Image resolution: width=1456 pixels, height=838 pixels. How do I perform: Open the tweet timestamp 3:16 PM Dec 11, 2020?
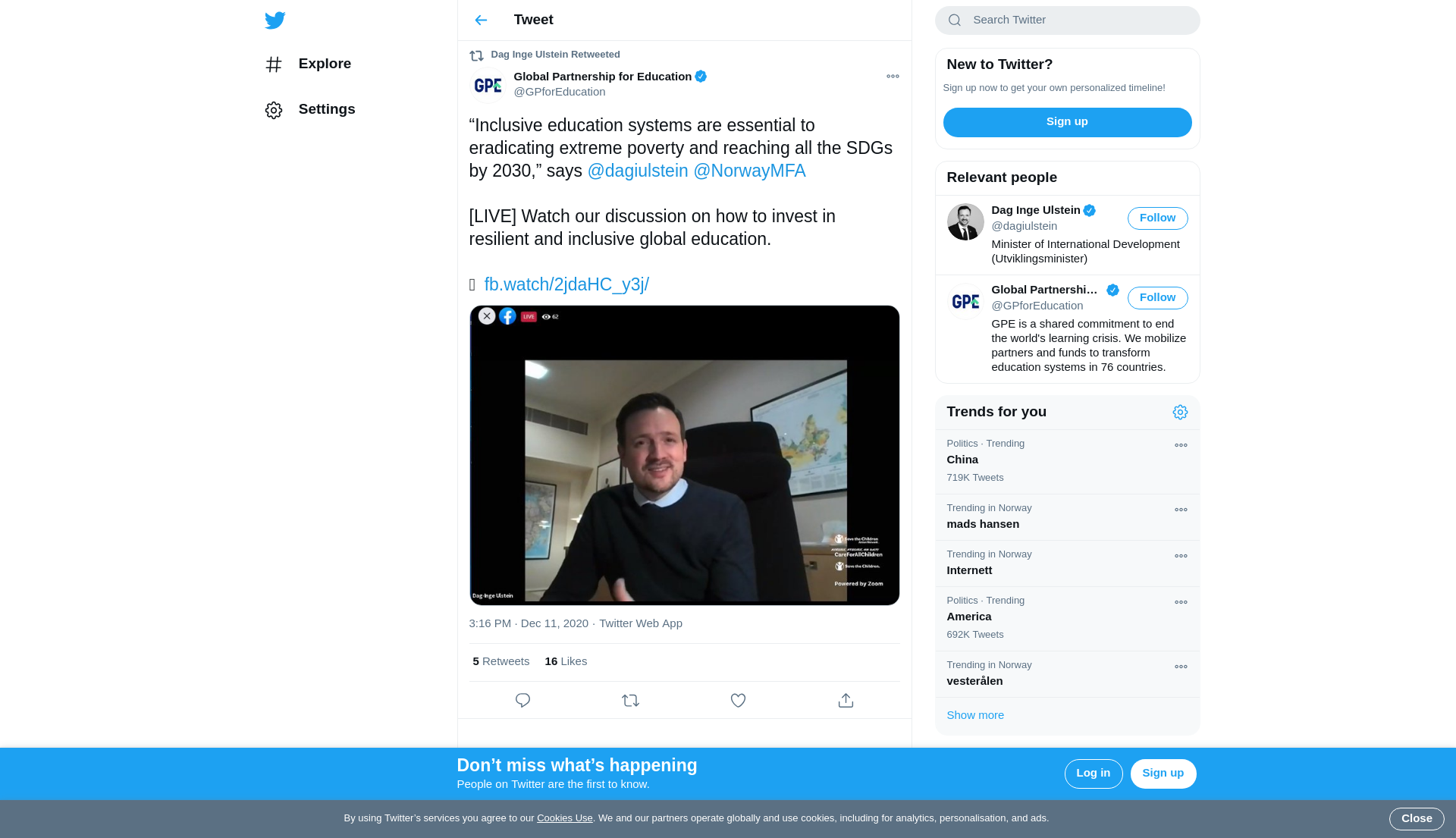click(x=529, y=623)
